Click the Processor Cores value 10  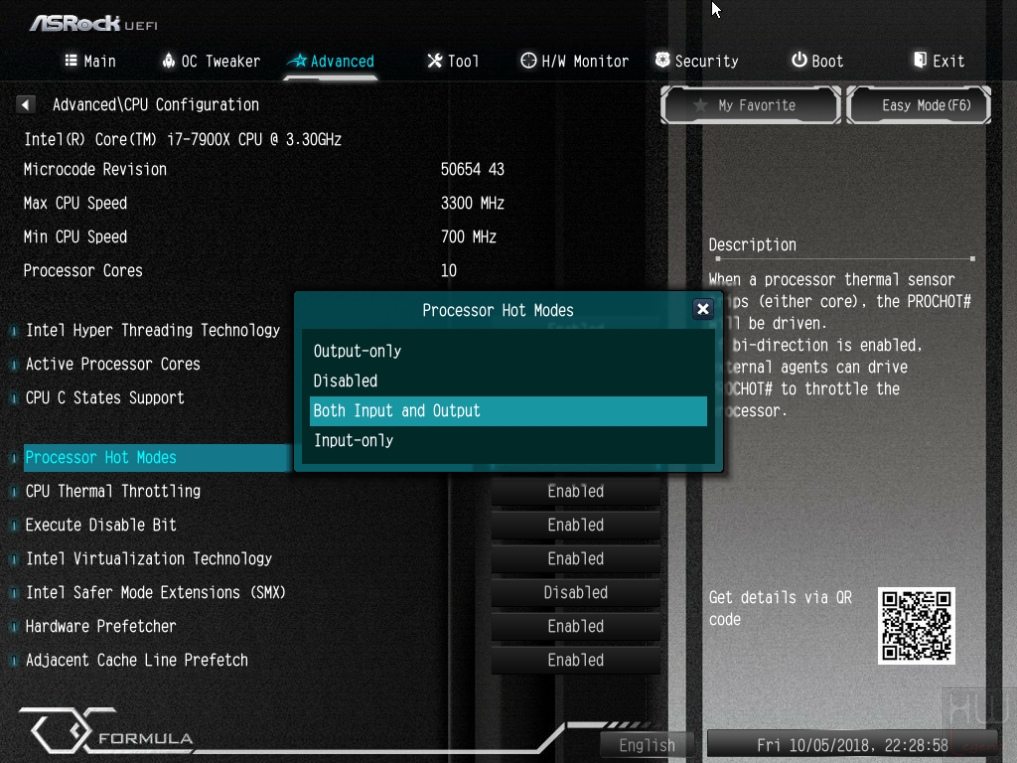point(448,271)
